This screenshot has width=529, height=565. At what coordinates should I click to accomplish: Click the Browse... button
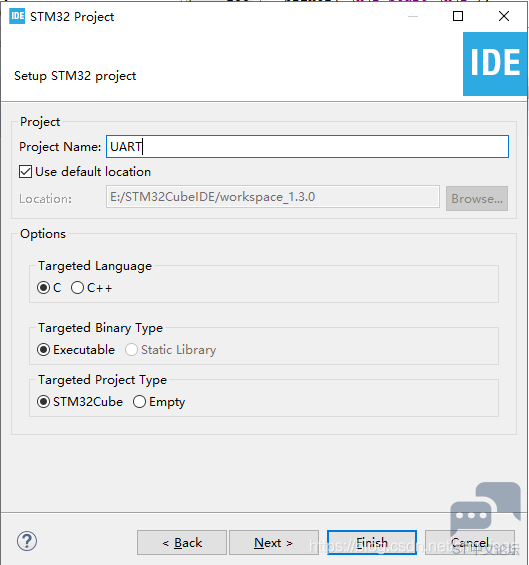[477, 199]
